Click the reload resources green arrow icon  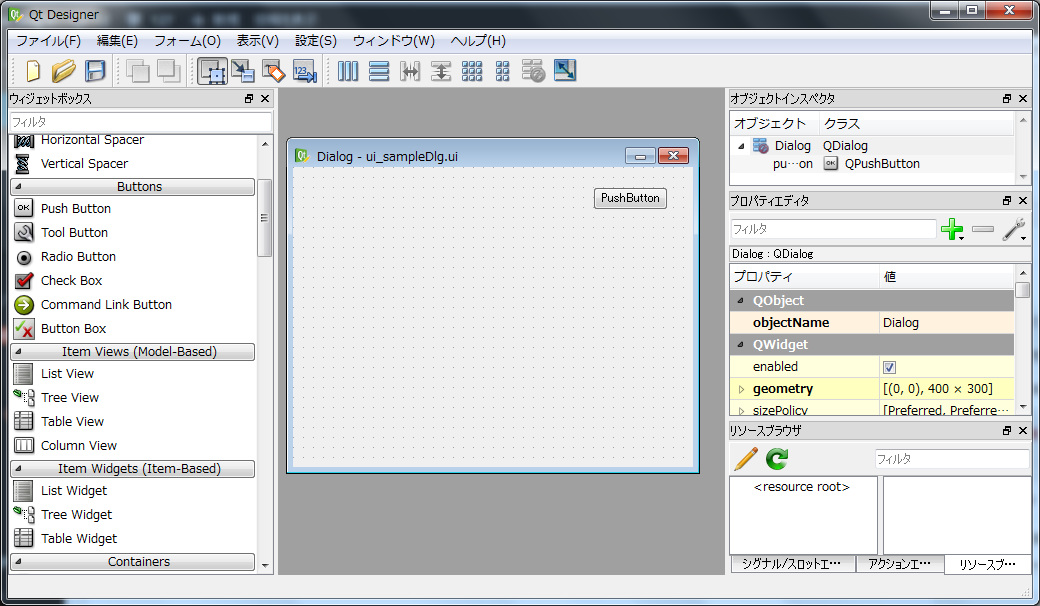click(x=777, y=459)
